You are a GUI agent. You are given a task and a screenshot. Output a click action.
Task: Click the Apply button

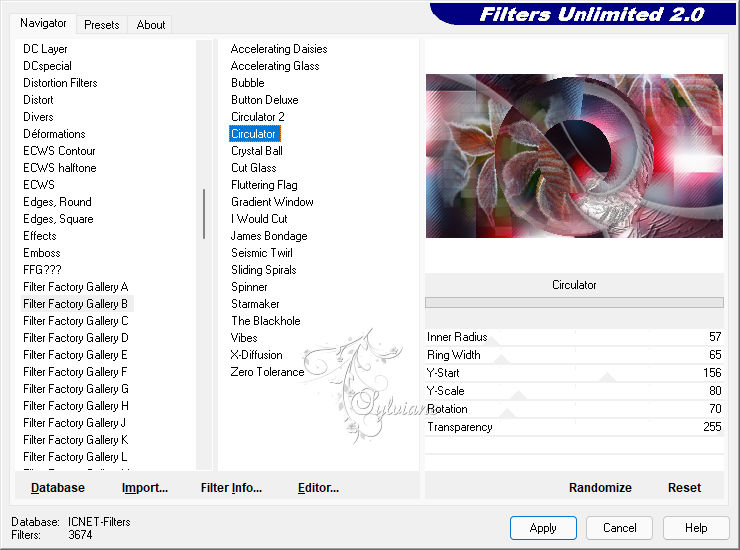click(x=543, y=527)
